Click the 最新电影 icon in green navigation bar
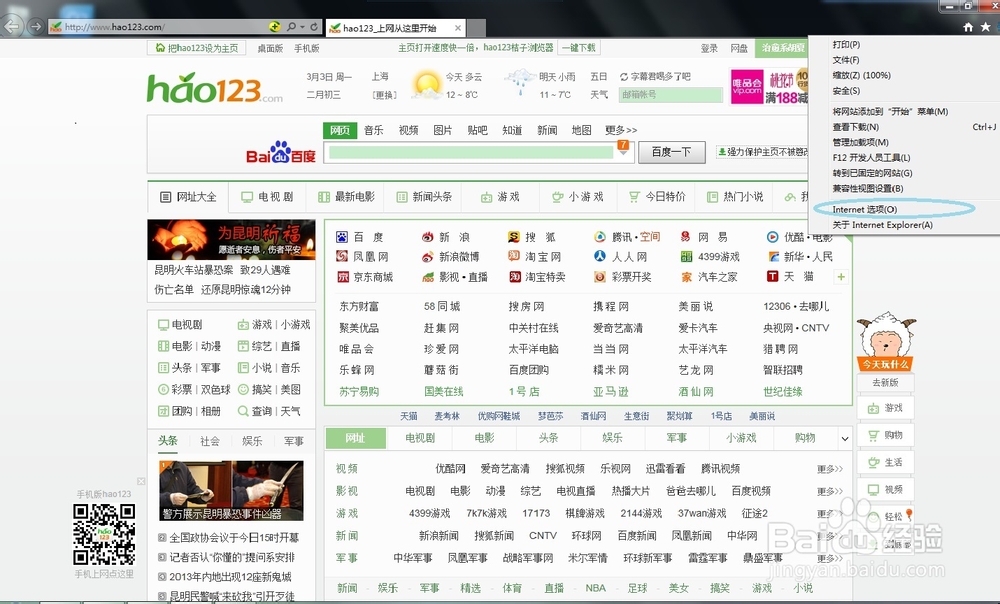 pyautogui.click(x=322, y=196)
